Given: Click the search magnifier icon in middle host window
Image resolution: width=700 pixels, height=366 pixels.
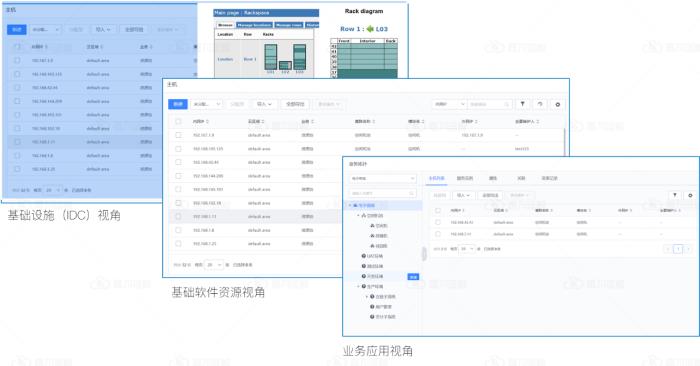Looking at the screenshot, I should (507, 104).
